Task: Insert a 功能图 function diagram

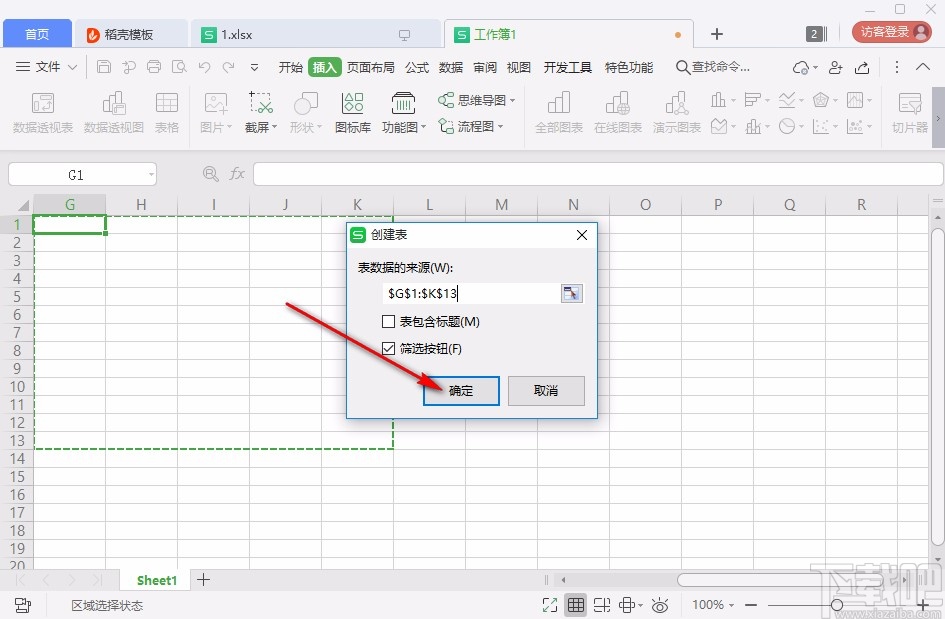Action: tap(400, 110)
